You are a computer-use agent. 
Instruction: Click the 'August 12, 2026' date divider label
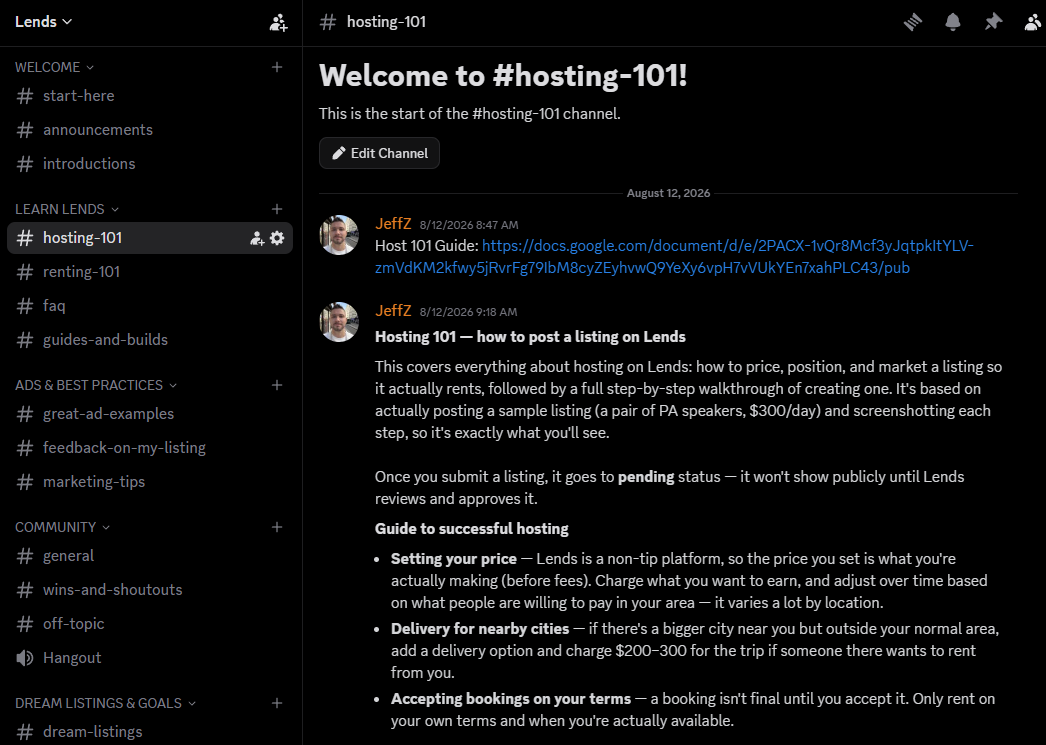coord(668,193)
